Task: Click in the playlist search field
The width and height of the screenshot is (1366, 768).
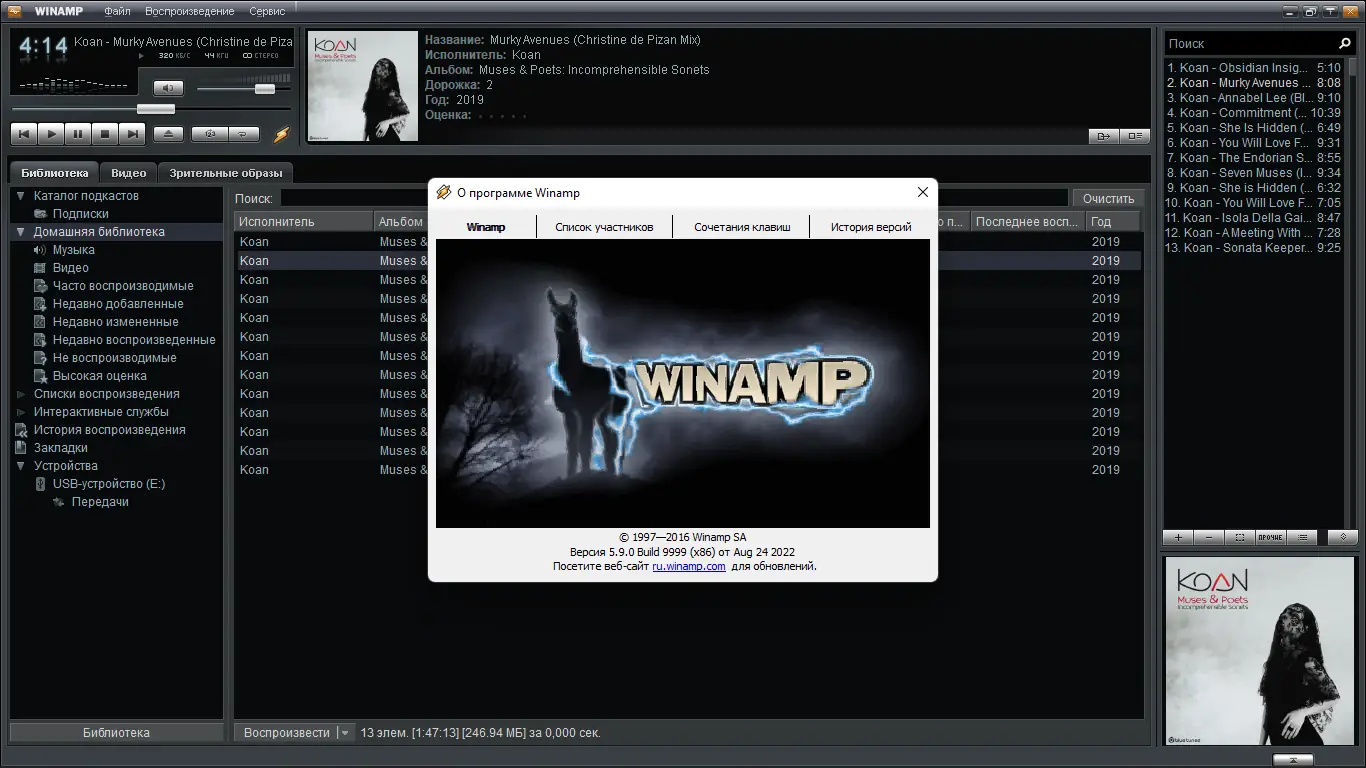Action: pyautogui.click(x=1250, y=44)
